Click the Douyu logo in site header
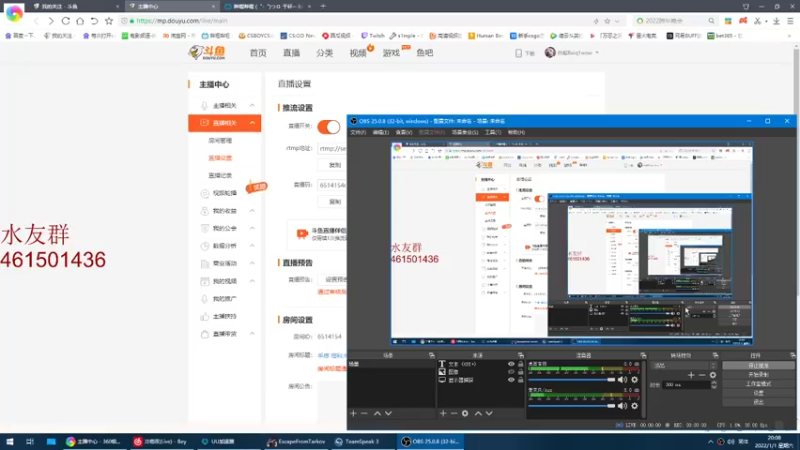The height and width of the screenshot is (450, 800). (207, 53)
